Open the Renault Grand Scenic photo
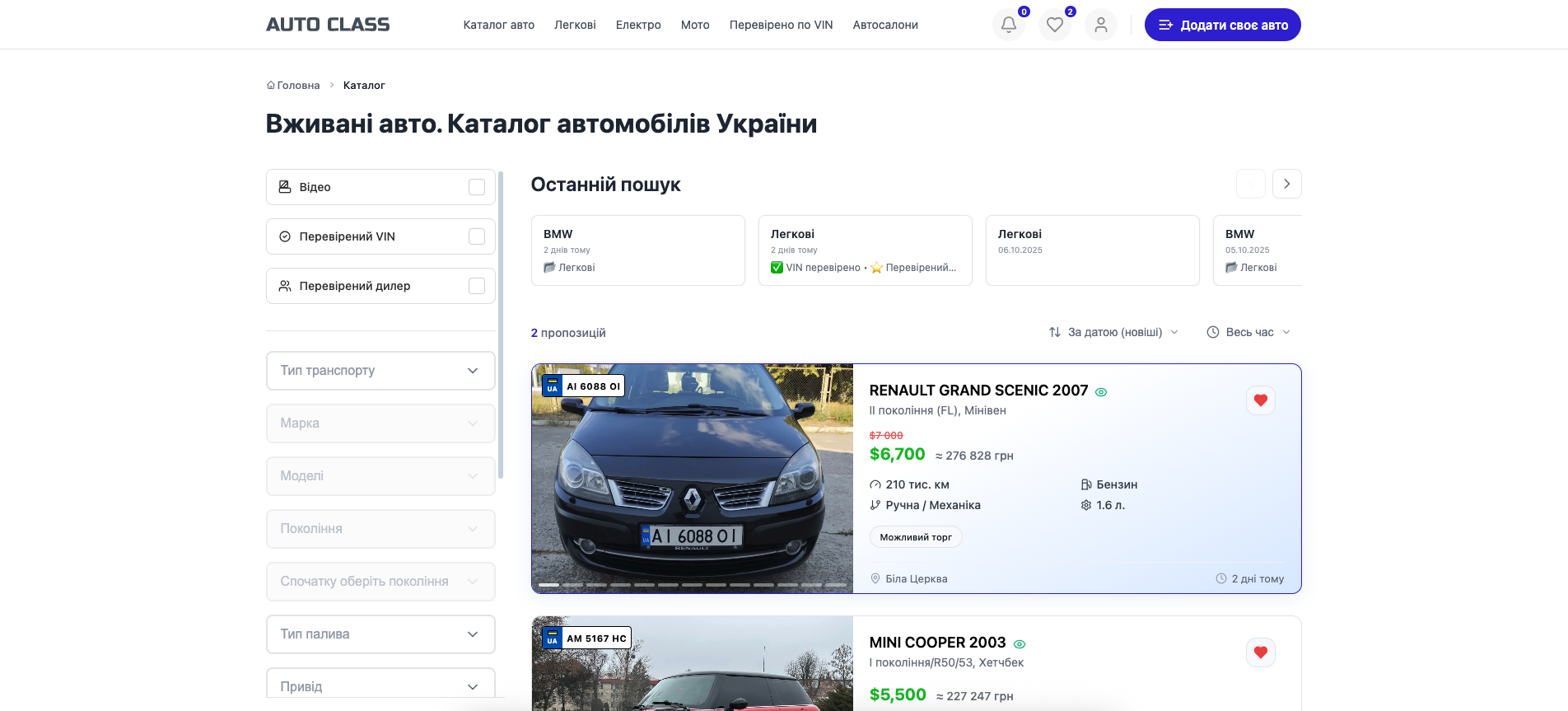This screenshot has width=1568, height=711. 692,478
